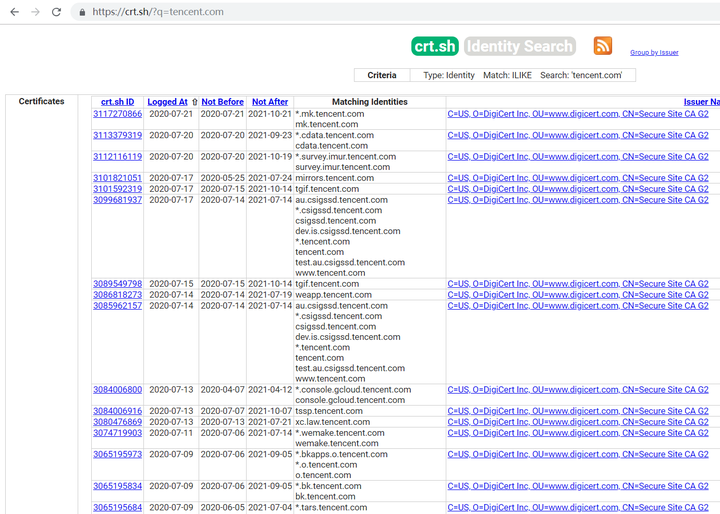
Task: Click the Group by Issuer link
Action: tap(654, 52)
